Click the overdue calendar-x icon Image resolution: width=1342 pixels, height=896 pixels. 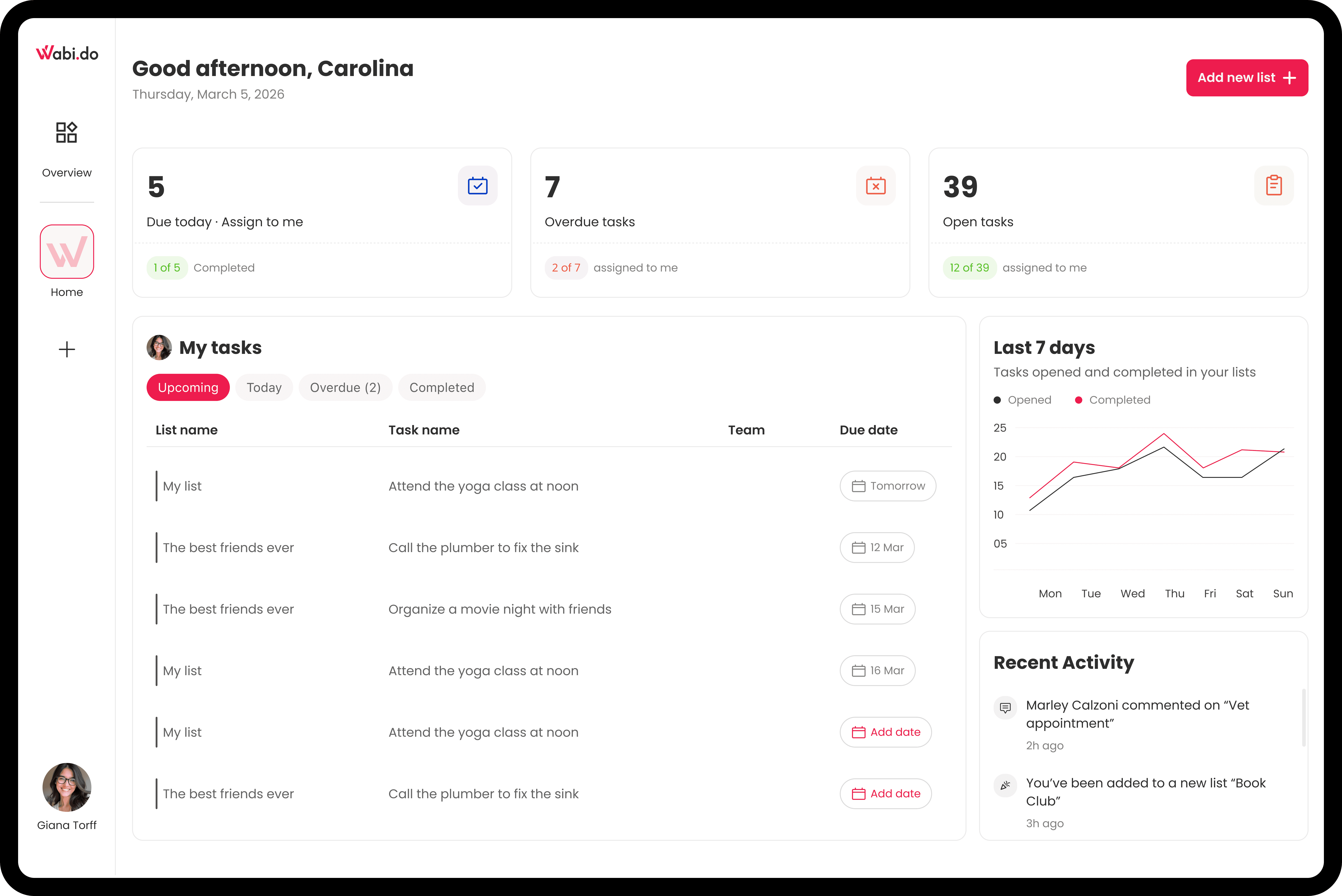875,186
